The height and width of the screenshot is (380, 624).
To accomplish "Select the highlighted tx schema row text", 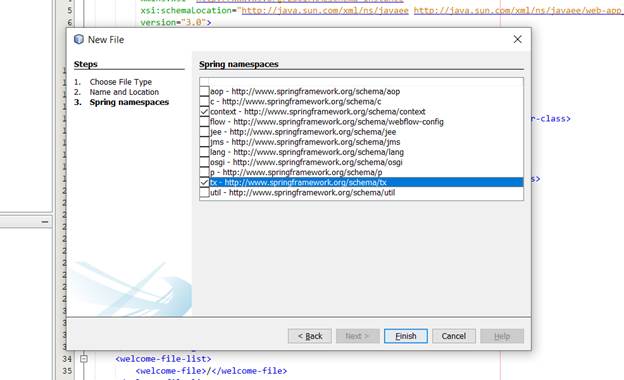I will (298, 182).
